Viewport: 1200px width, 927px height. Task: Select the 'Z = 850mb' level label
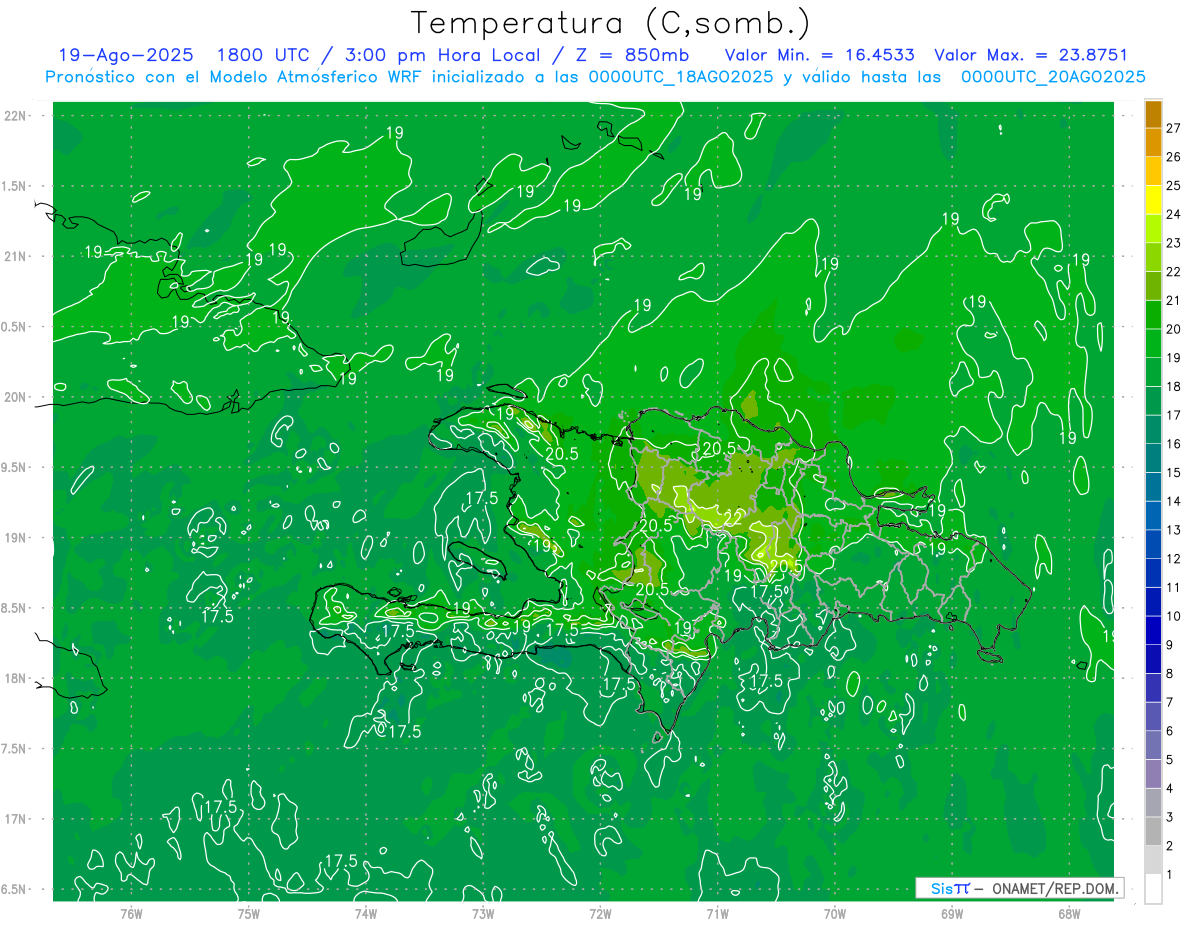[x=629, y=55]
